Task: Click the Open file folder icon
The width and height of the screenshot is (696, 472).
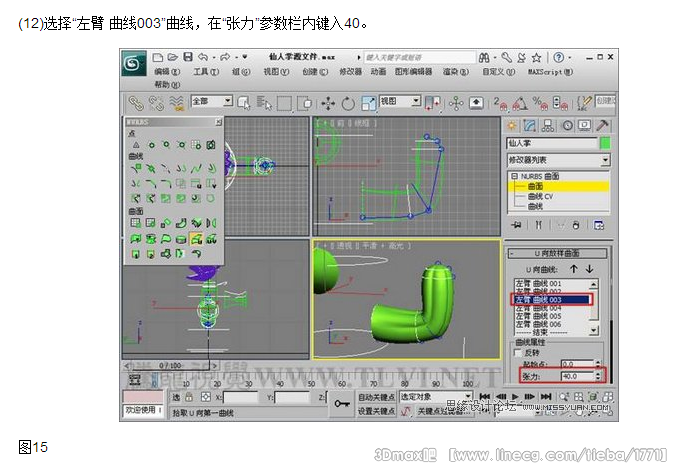Action: (x=173, y=57)
